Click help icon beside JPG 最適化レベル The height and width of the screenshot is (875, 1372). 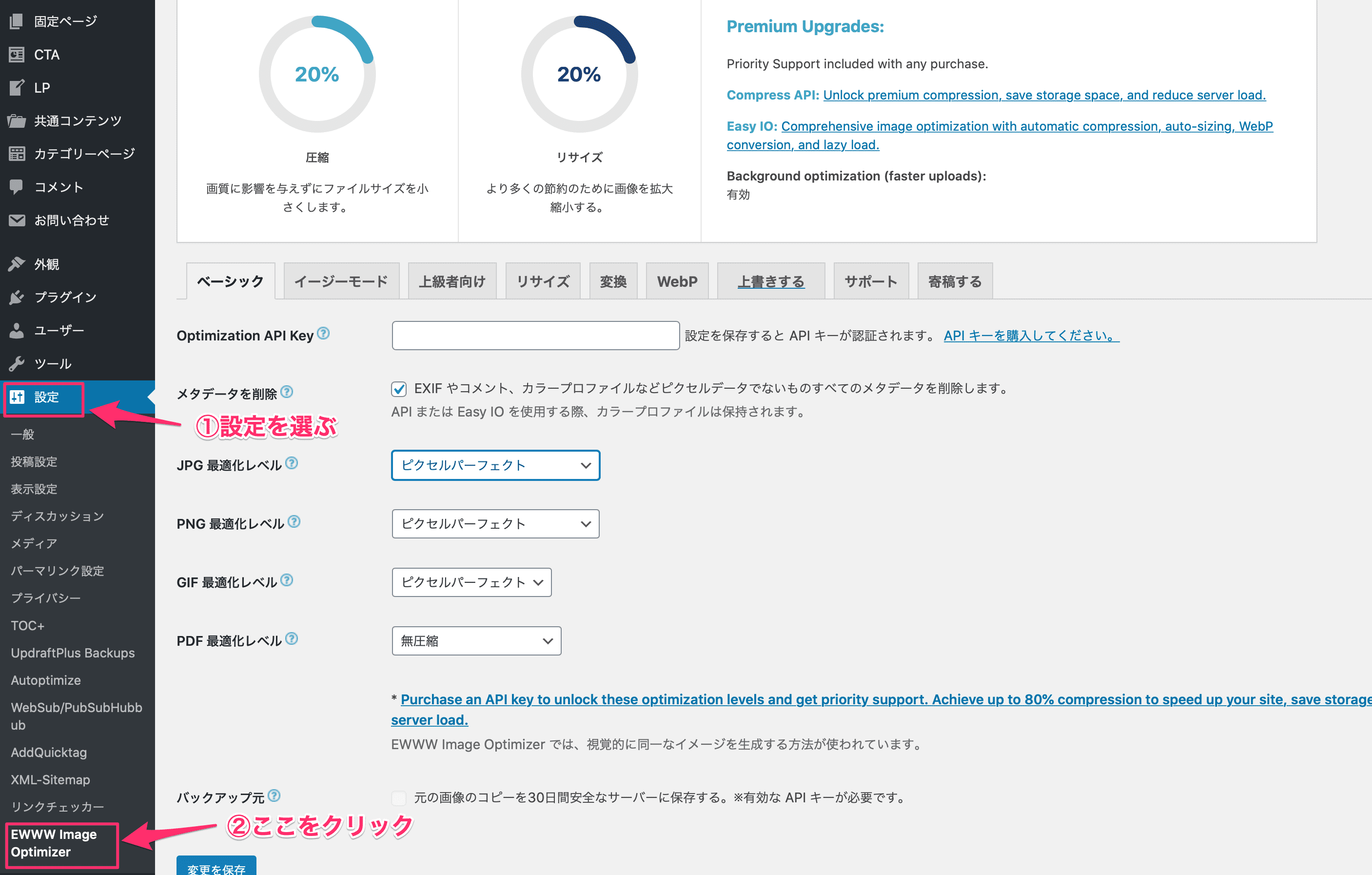point(292,463)
